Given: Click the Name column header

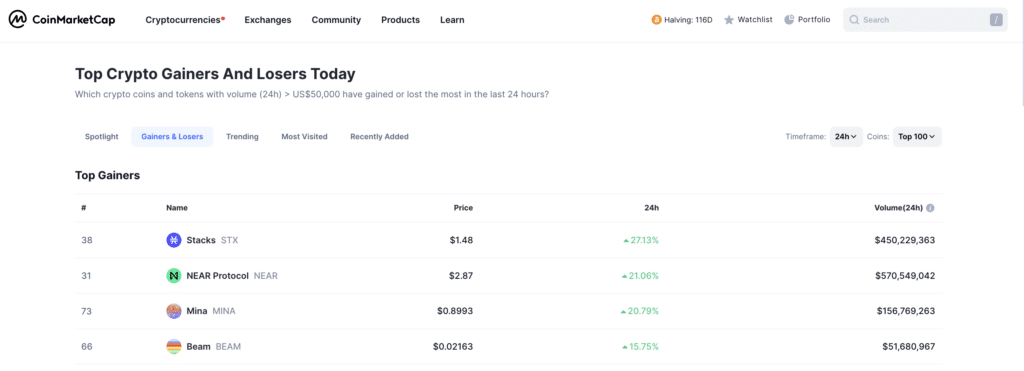Looking at the screenshot, I should click(177, 208).
